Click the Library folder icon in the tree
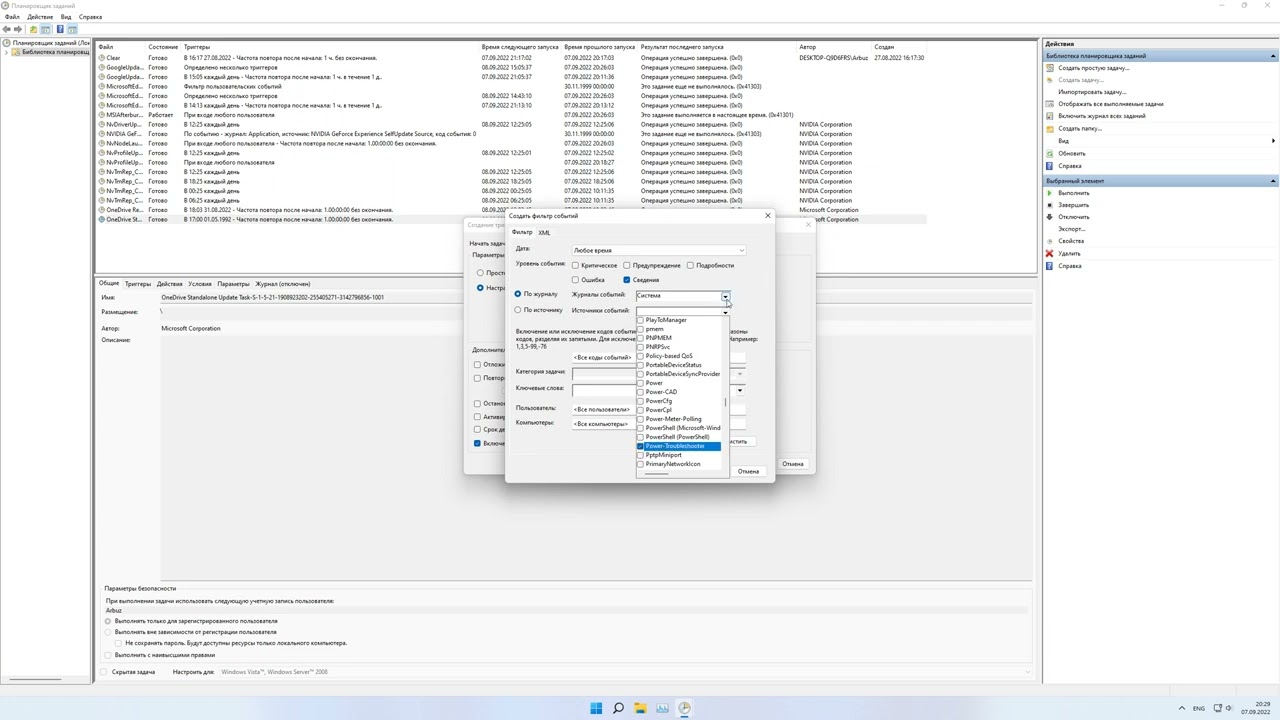1280x720 pixels. (16, 52)
